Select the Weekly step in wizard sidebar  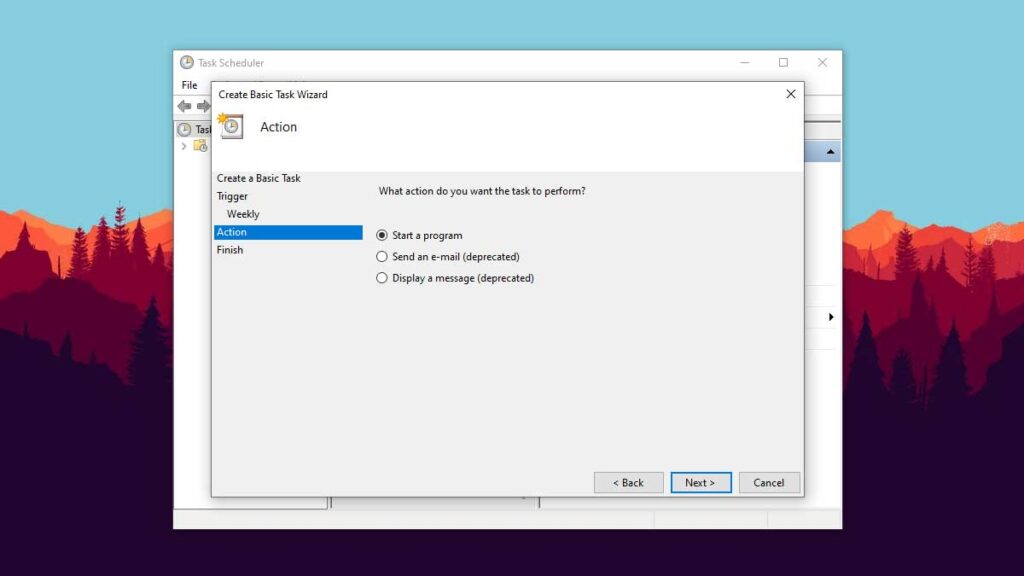(x=243, y=214)
